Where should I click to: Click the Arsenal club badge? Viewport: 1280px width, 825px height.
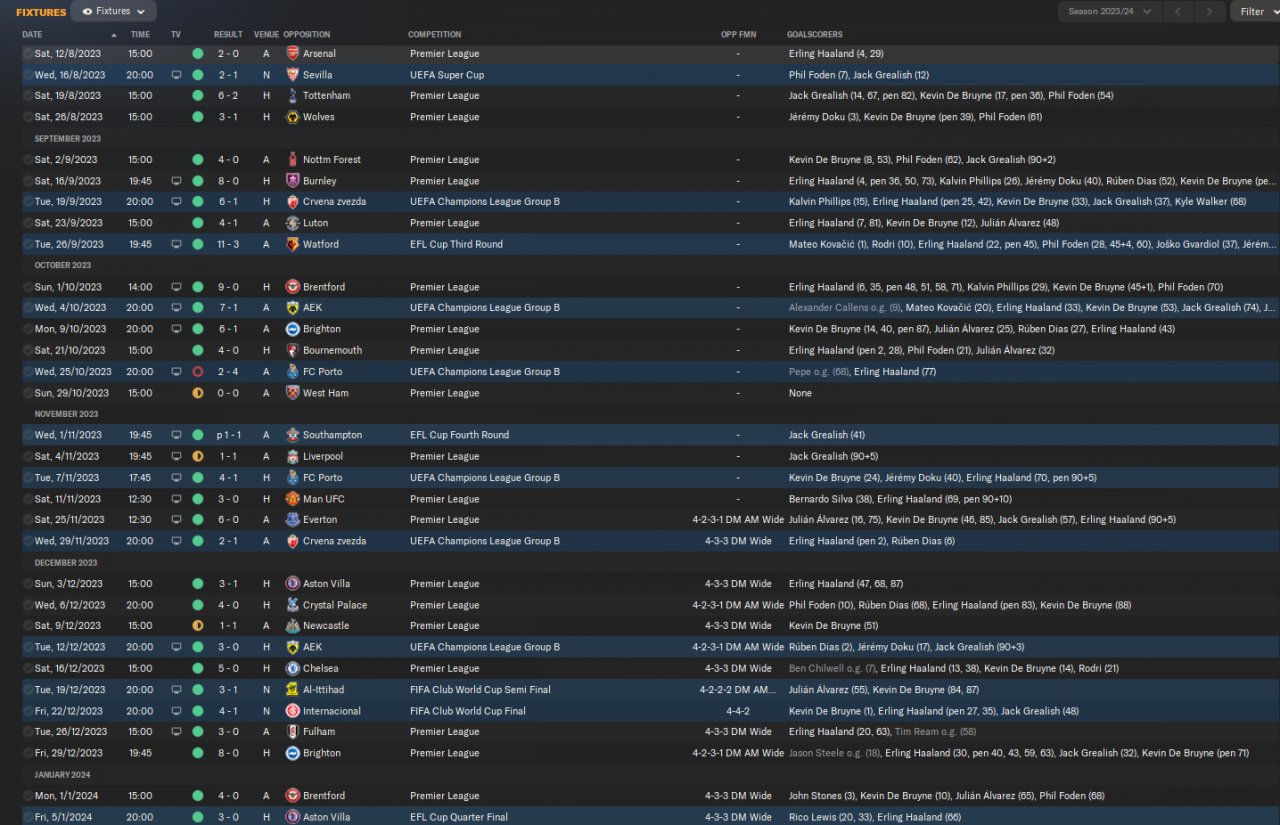pos(292,54)
